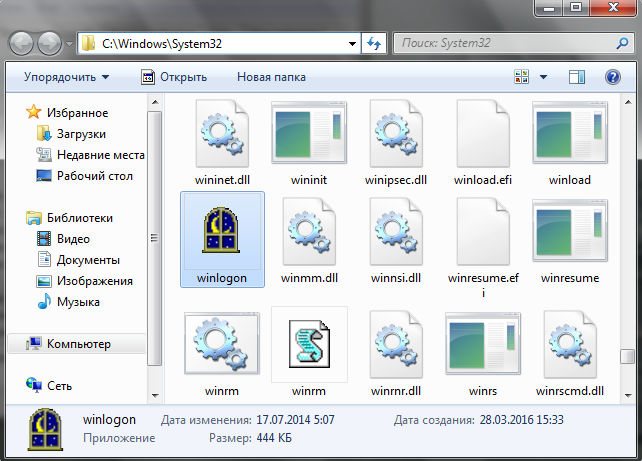Image resolution: width=642 pixels, height=461 pixels.
Task: Select the winrscmd.dll file icon
Action: click(570, 345)
